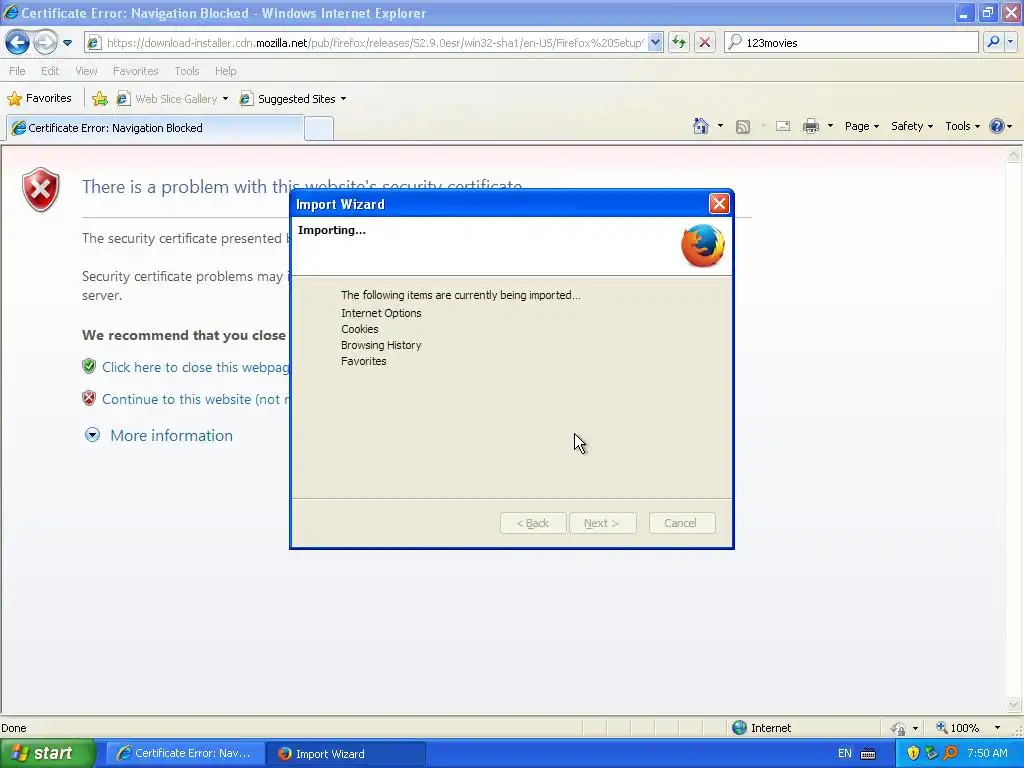
Task: Click the page scrollbar up arrow
Action: [x=1014, y=155]
